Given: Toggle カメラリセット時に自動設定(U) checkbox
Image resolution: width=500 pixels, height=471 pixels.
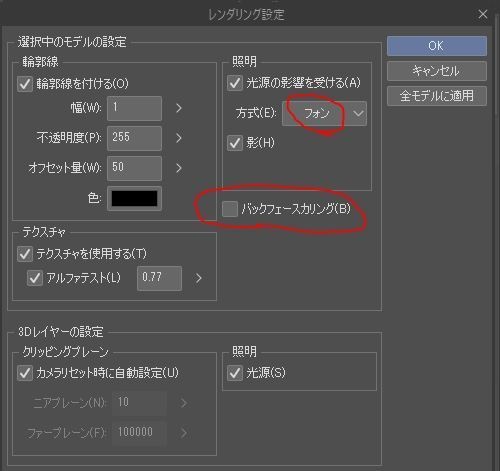Looking at the screenshot, I should pyautogui.click(x=25, y=373).
